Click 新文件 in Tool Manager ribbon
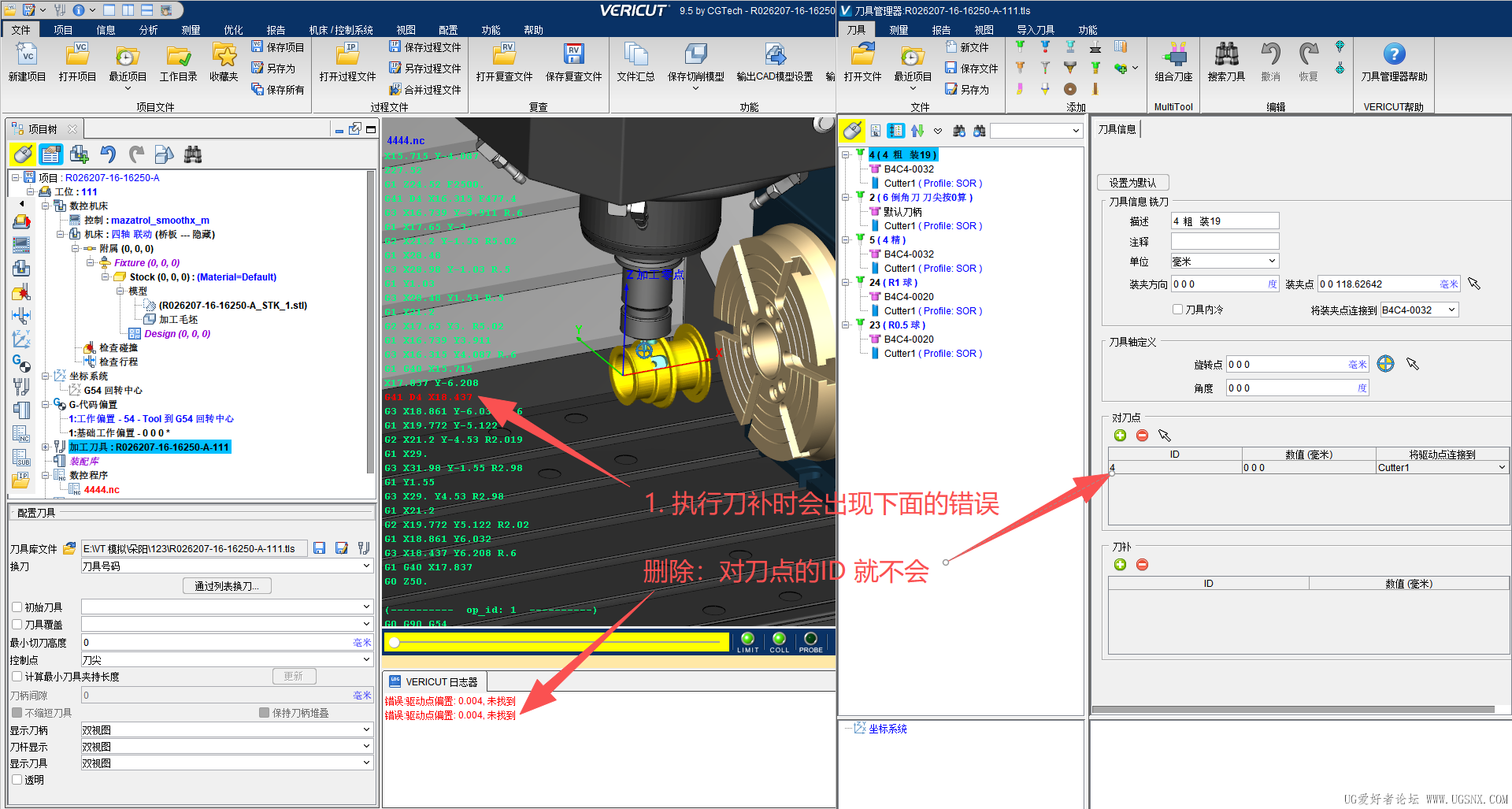 coord(966,47)
